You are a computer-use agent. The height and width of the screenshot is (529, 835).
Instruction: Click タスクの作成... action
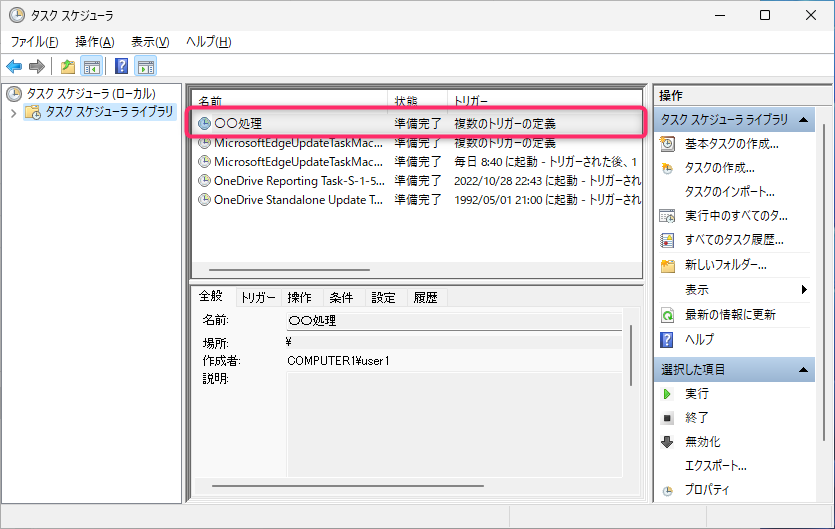coord(719,168)
